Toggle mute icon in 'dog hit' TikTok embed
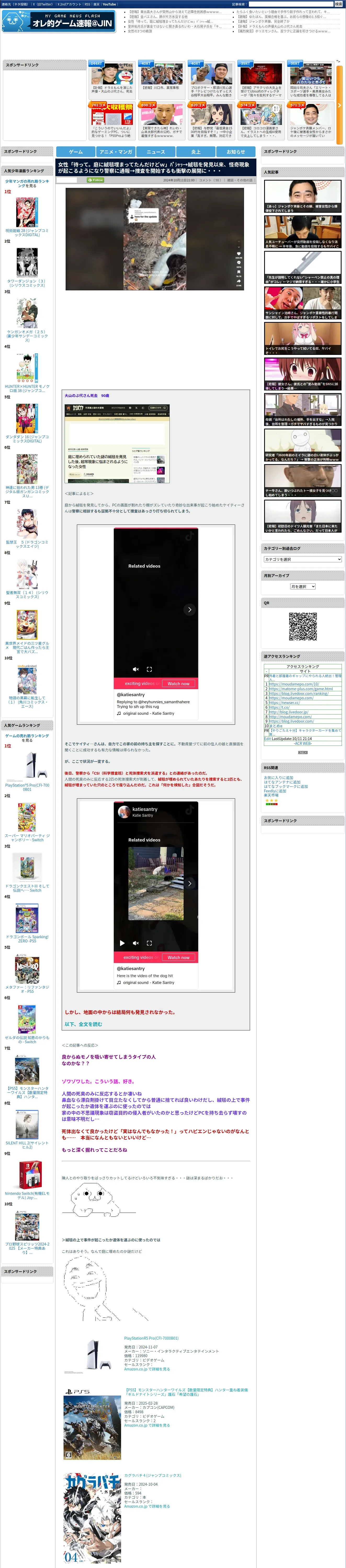The image size is (346, 1568). [x=136, y=943]
